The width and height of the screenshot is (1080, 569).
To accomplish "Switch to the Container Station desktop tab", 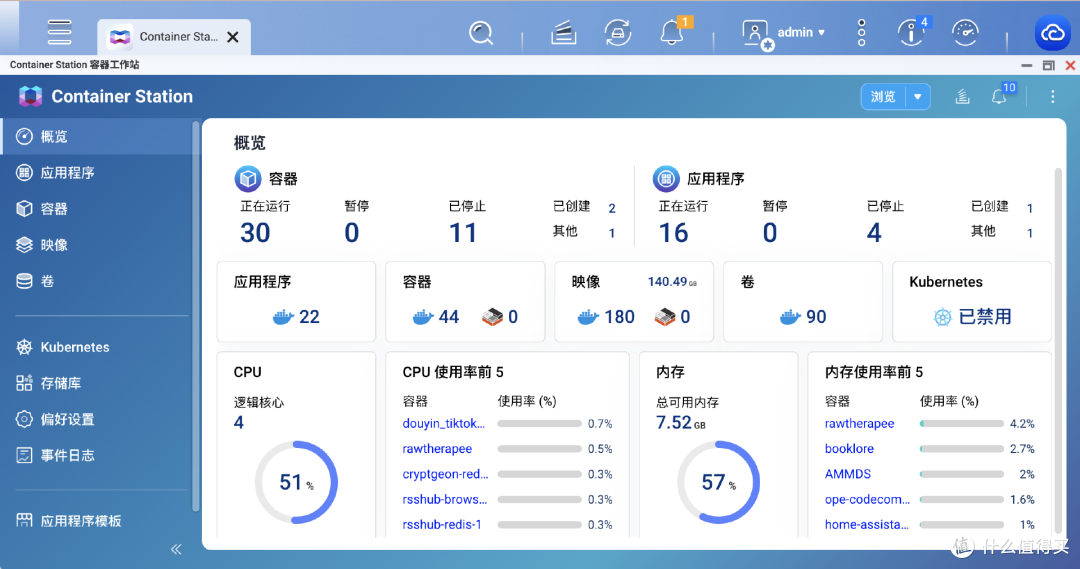I will click(x=174, y=37).
